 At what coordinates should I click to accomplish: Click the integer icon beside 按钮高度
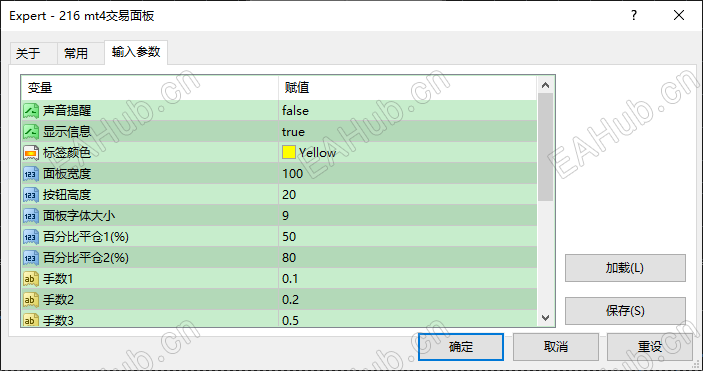pyautogui.click(x=31, y=195)
